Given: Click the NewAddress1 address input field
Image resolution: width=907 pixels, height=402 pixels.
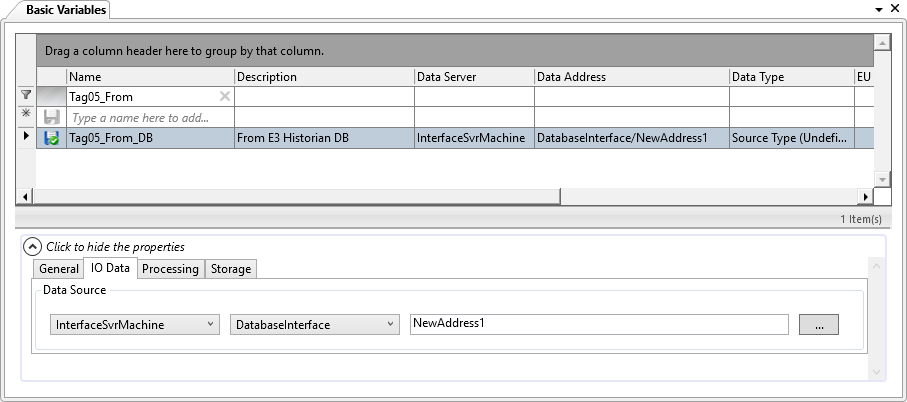Looking at the screenshot, I should coord(598,324).
